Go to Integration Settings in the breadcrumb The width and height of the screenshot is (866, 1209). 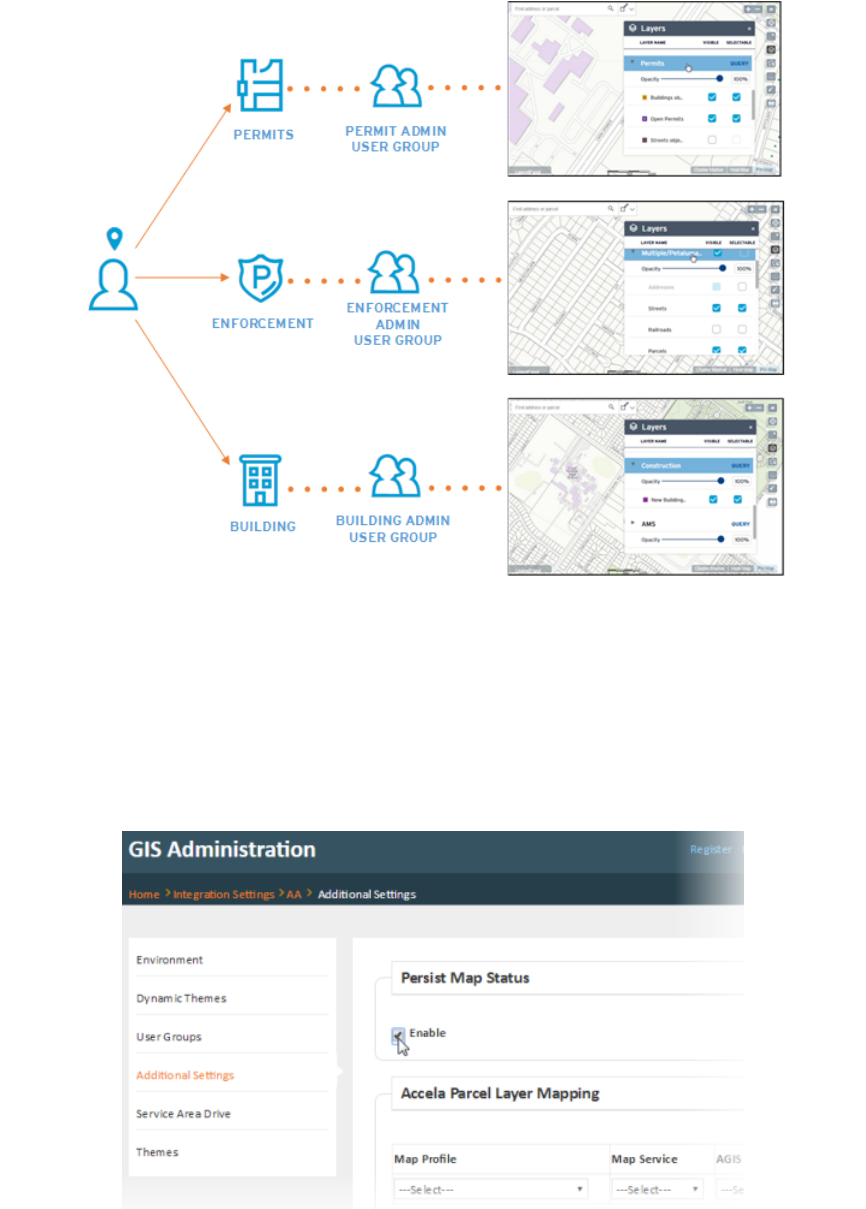(x=224, y=894)
